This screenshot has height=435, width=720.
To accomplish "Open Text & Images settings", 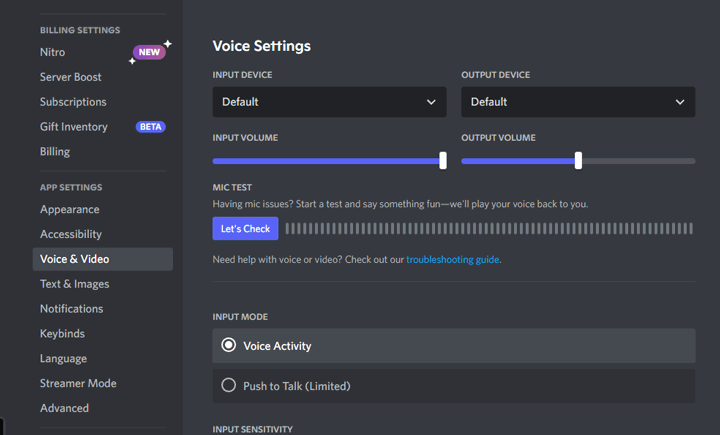I will click(75, 284).
